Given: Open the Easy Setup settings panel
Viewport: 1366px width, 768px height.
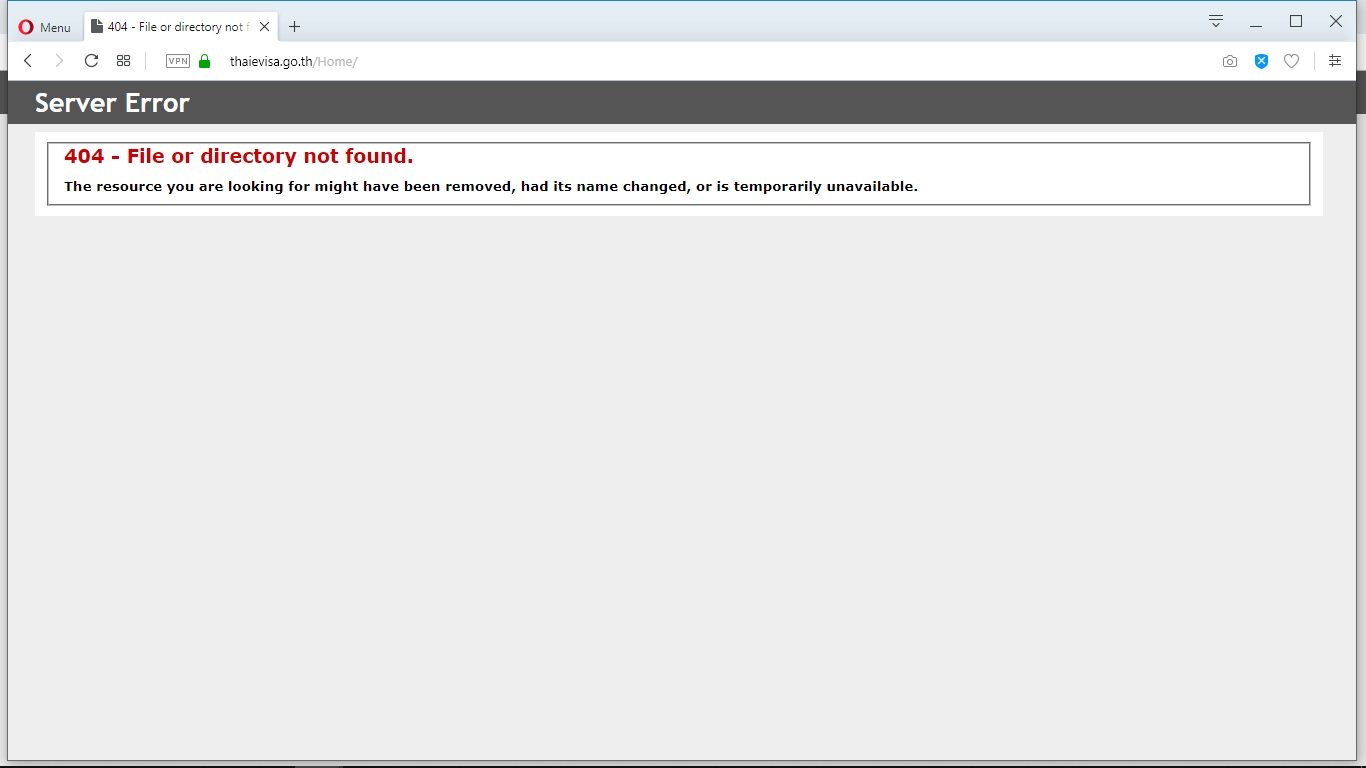Looking at the screenshot, I should tap(1335, 61).
